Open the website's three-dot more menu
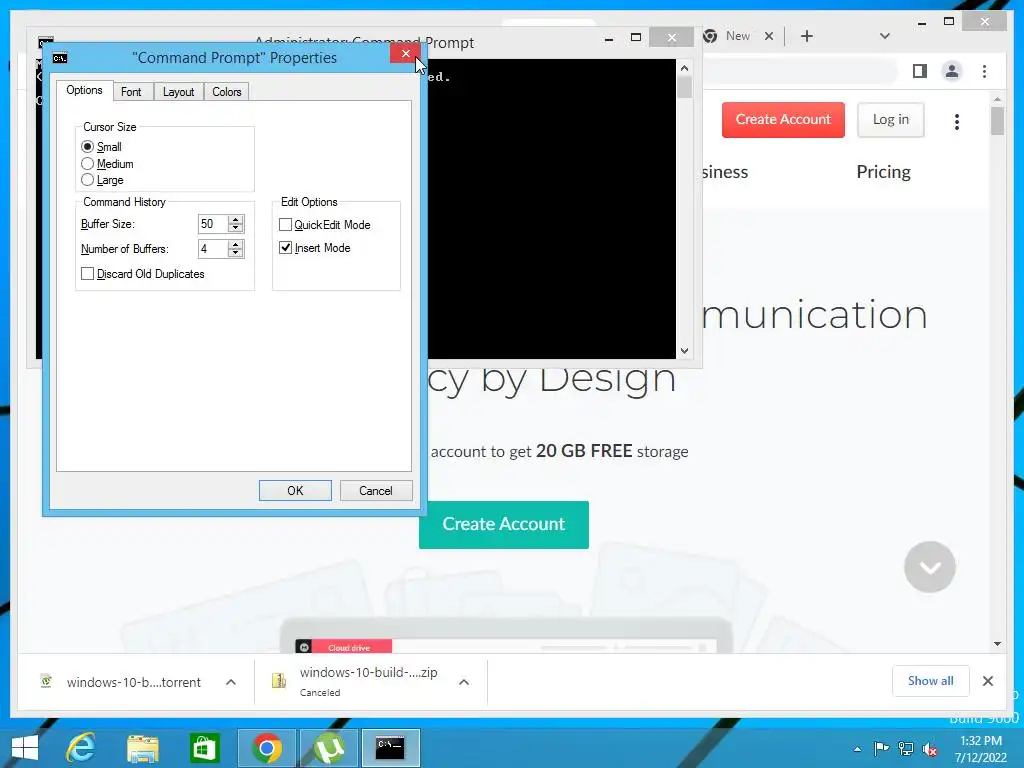Screen dimensions: 1024x768 [957, 121]
